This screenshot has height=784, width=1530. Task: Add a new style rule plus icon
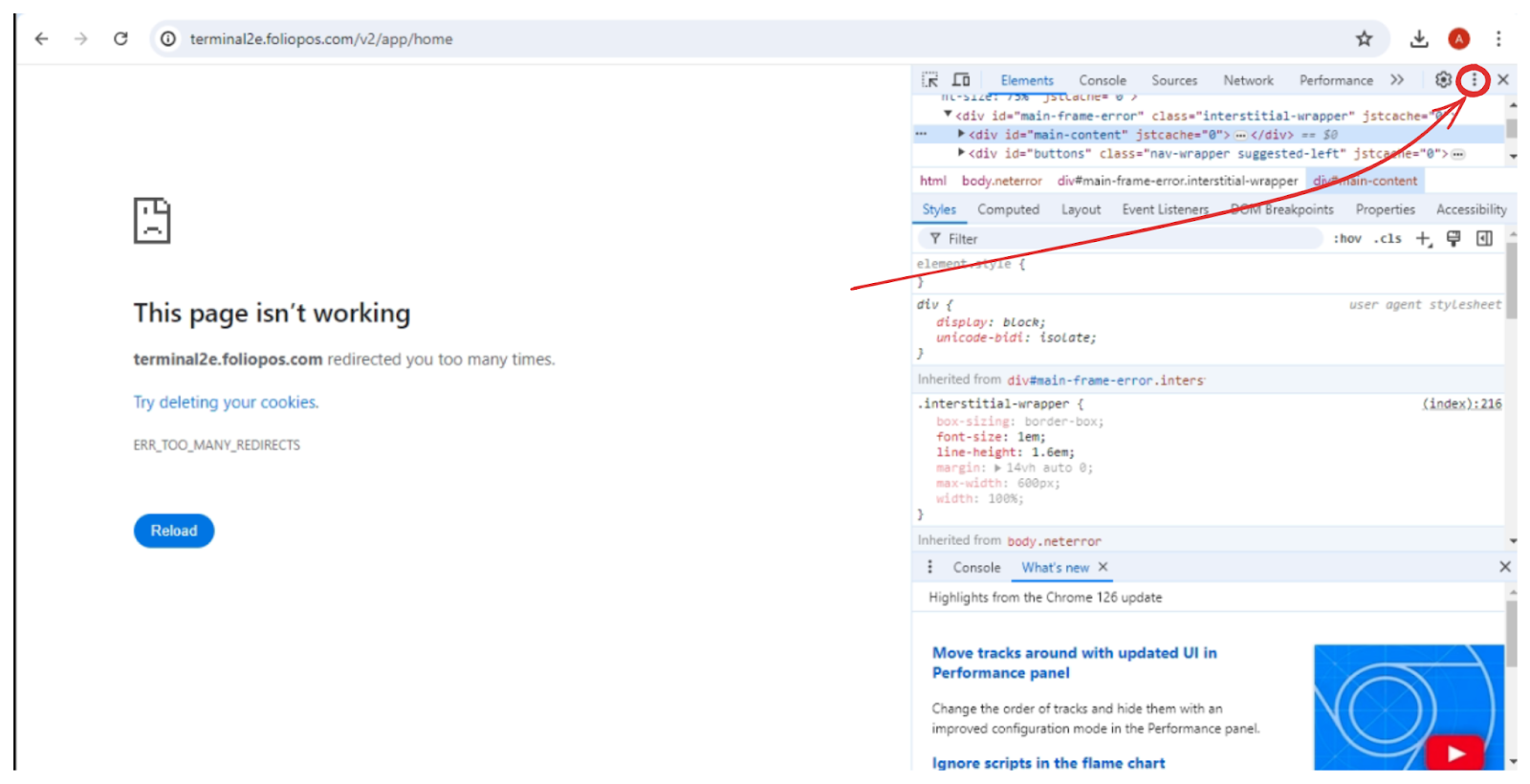coord(1424,239)
